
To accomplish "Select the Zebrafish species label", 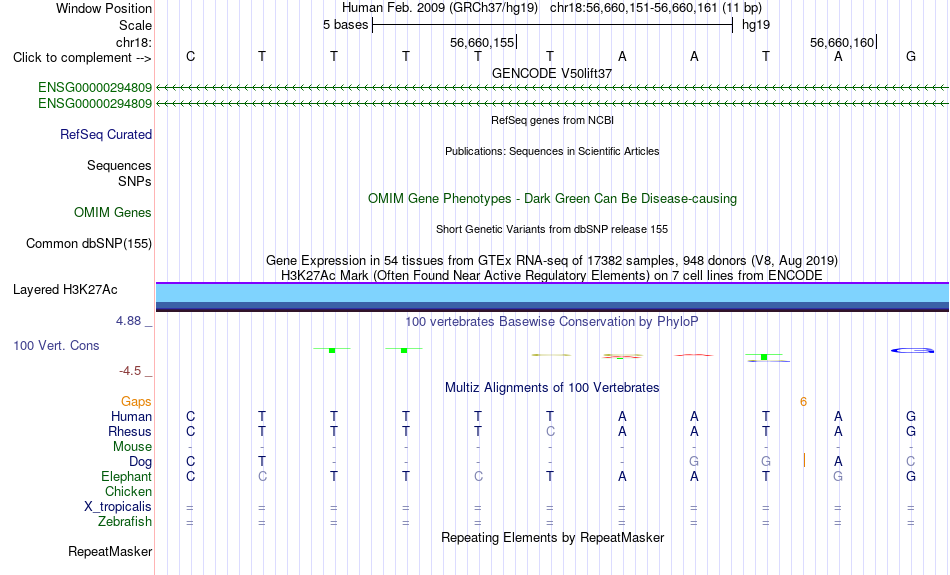I will click(125, 522).
